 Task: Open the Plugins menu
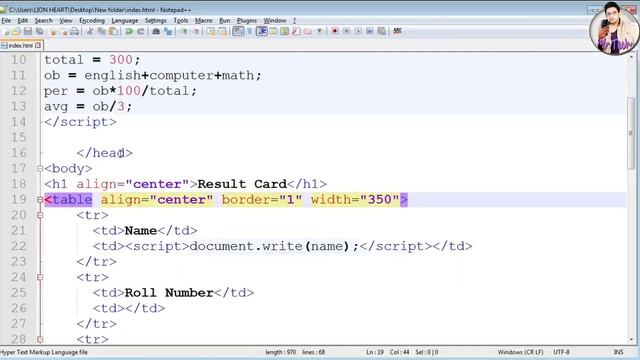pos(247,20)
